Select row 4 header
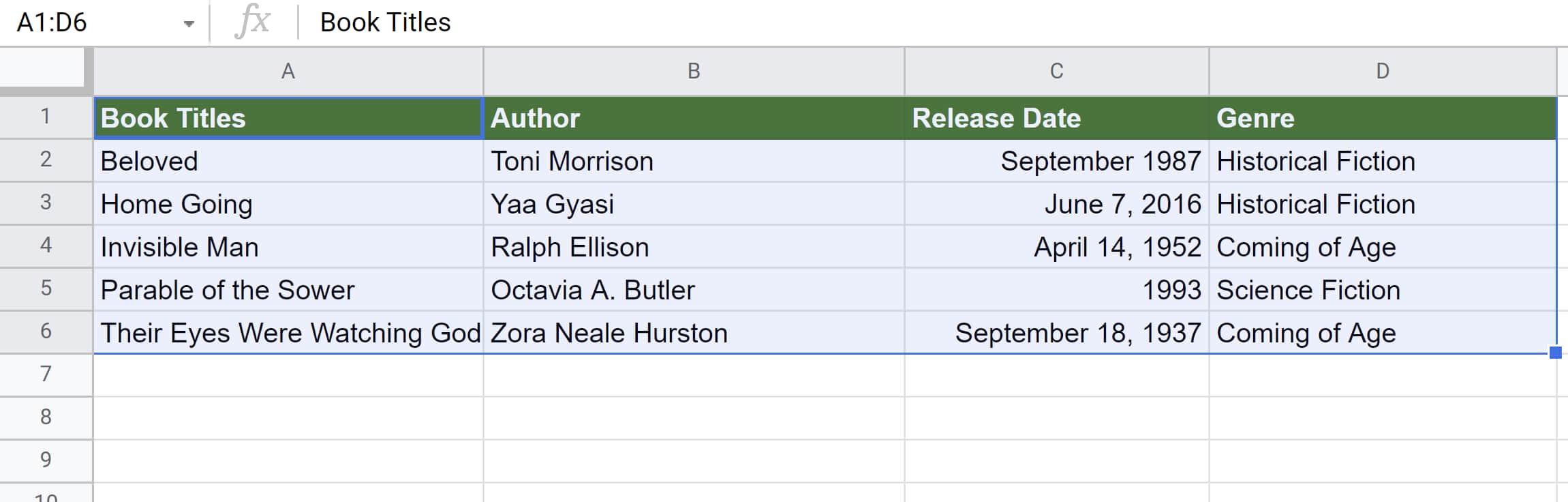The width and height of the screenshot is (1568, 502). (x=46, y=246)
